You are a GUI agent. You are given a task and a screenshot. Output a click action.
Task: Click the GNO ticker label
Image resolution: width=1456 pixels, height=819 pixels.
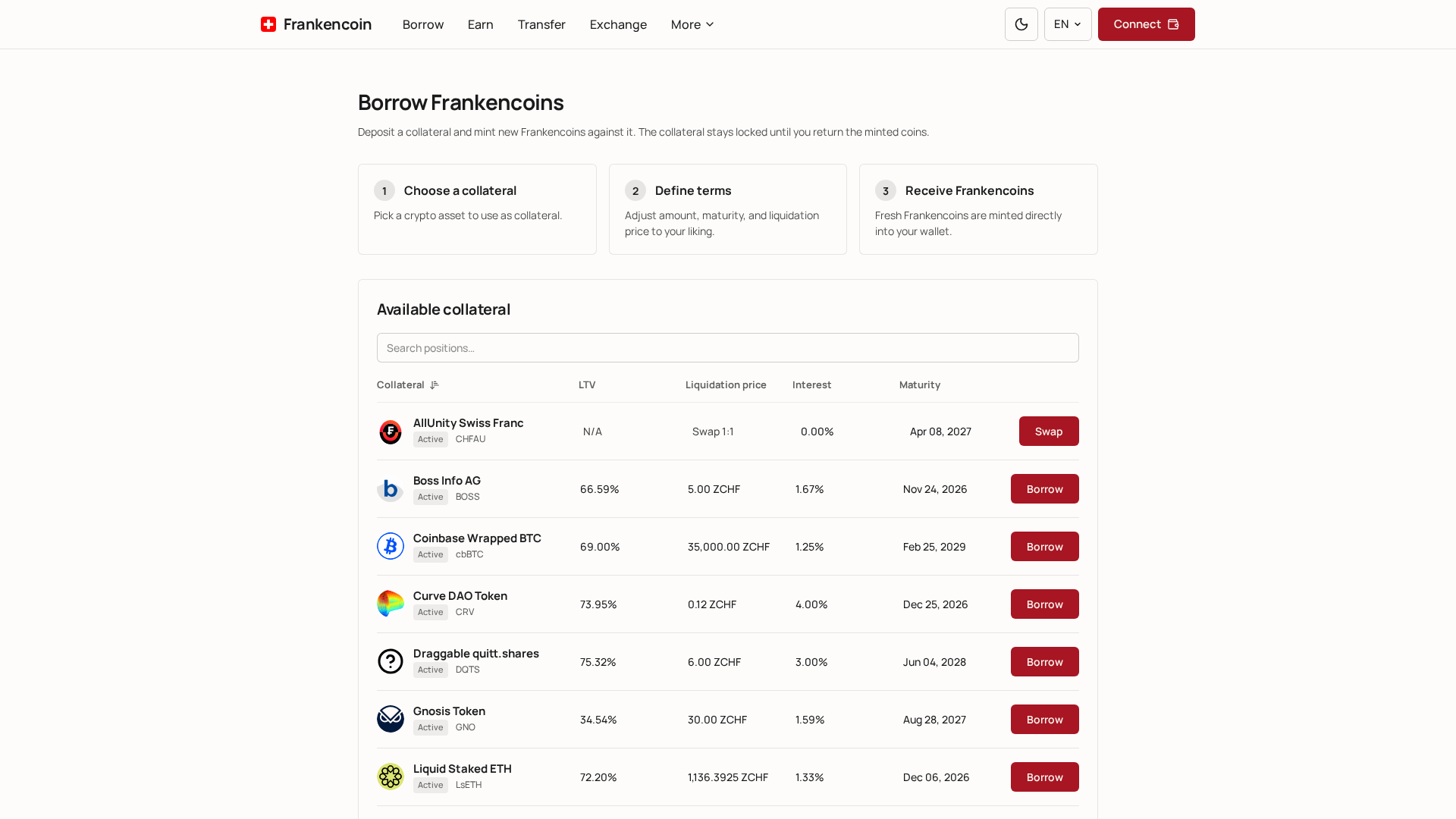[x=466, y=727]
